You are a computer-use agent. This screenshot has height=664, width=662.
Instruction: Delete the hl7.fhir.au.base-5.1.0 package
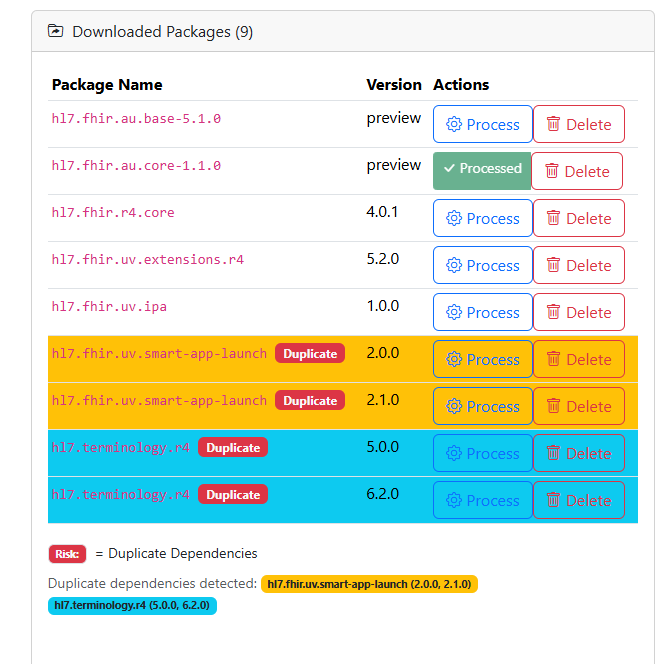point(579,124)
